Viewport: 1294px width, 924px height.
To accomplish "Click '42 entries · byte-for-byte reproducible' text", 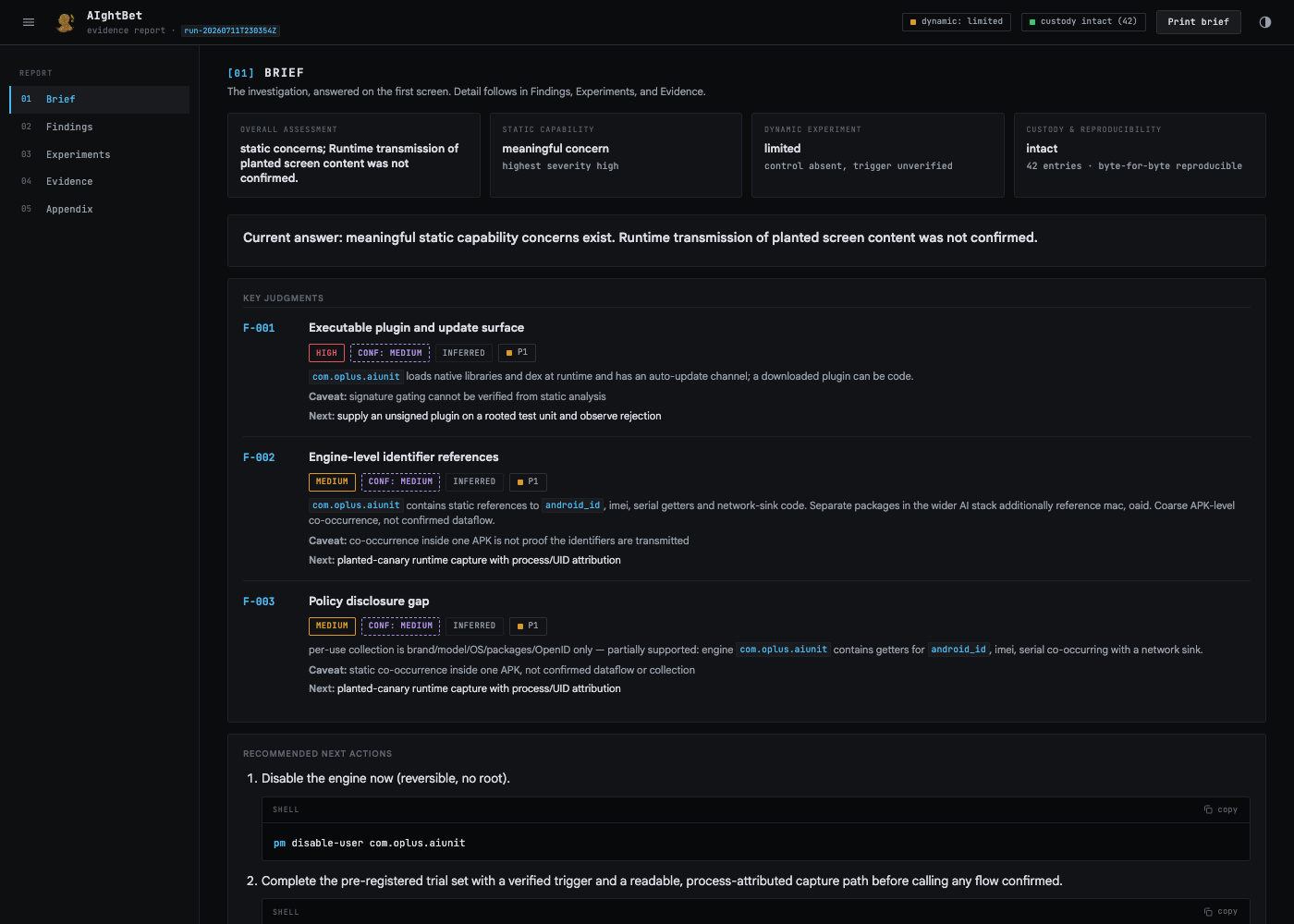I will point(1134,166).
